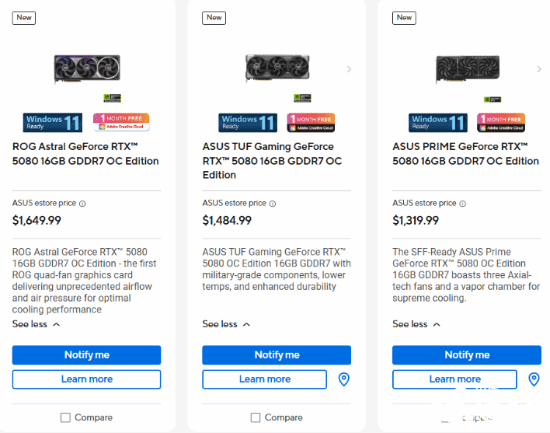Click Notify me for ASUS PRIME RTX 5080

[x=467, y=355]
